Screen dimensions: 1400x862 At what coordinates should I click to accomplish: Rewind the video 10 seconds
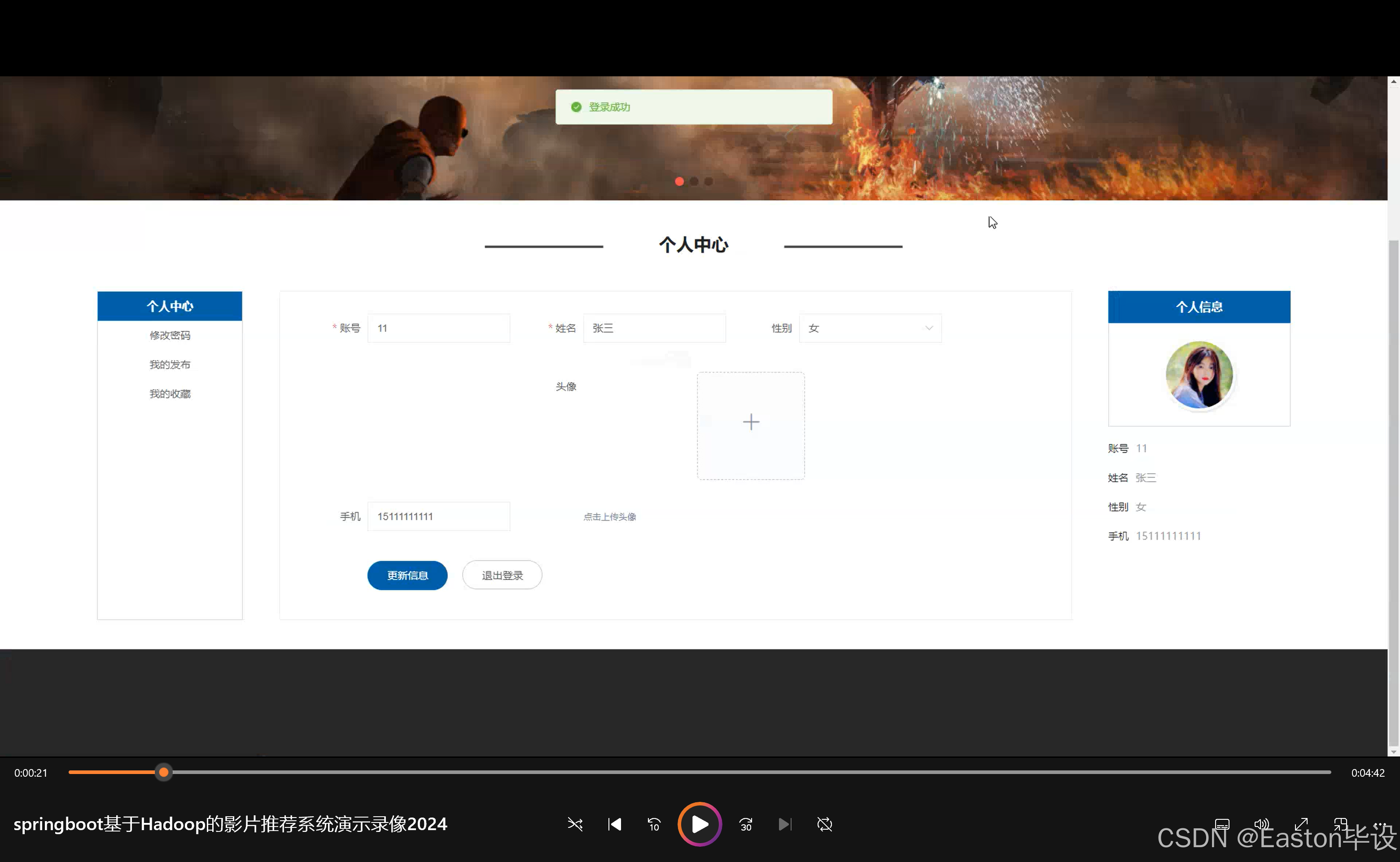tap(654, 824)
